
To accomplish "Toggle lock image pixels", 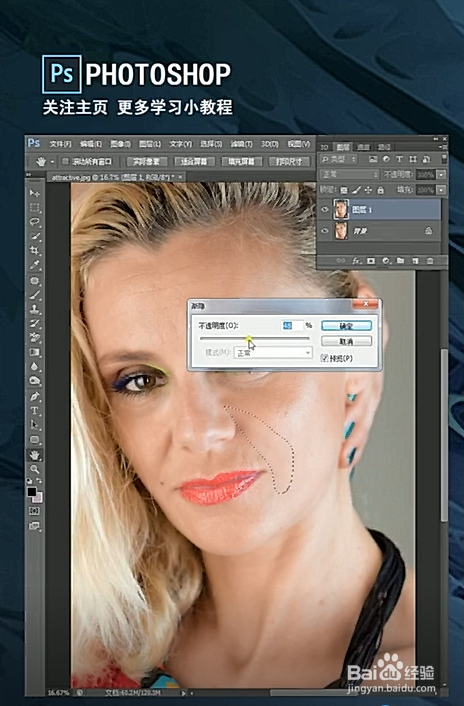I will click(356, 190).
